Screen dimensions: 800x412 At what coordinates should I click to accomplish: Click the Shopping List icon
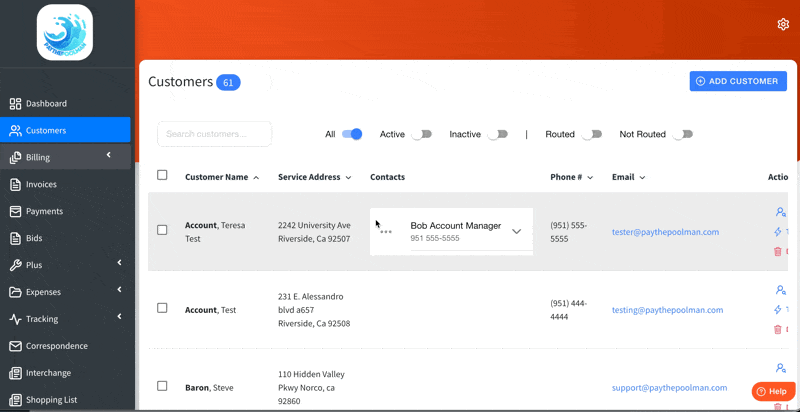coord(15,400)
